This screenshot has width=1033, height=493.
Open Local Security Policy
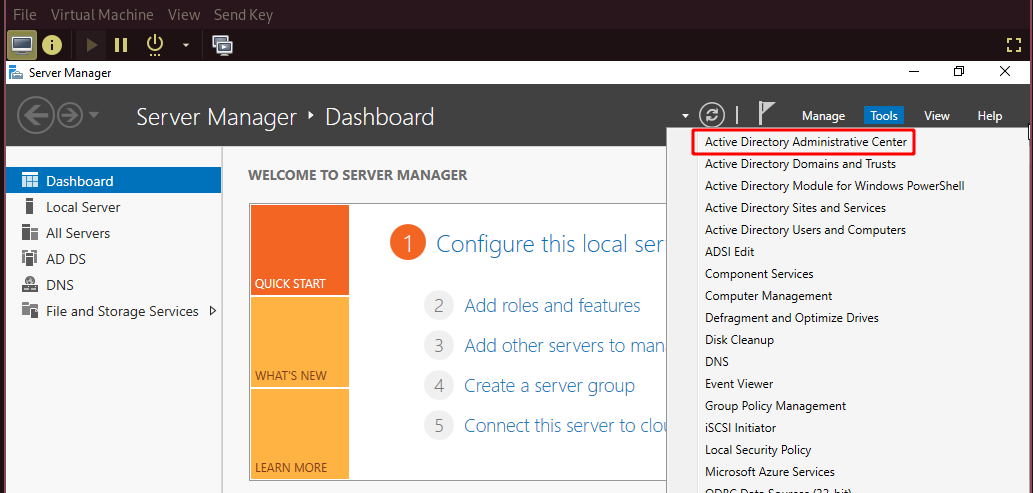(758, 450)
